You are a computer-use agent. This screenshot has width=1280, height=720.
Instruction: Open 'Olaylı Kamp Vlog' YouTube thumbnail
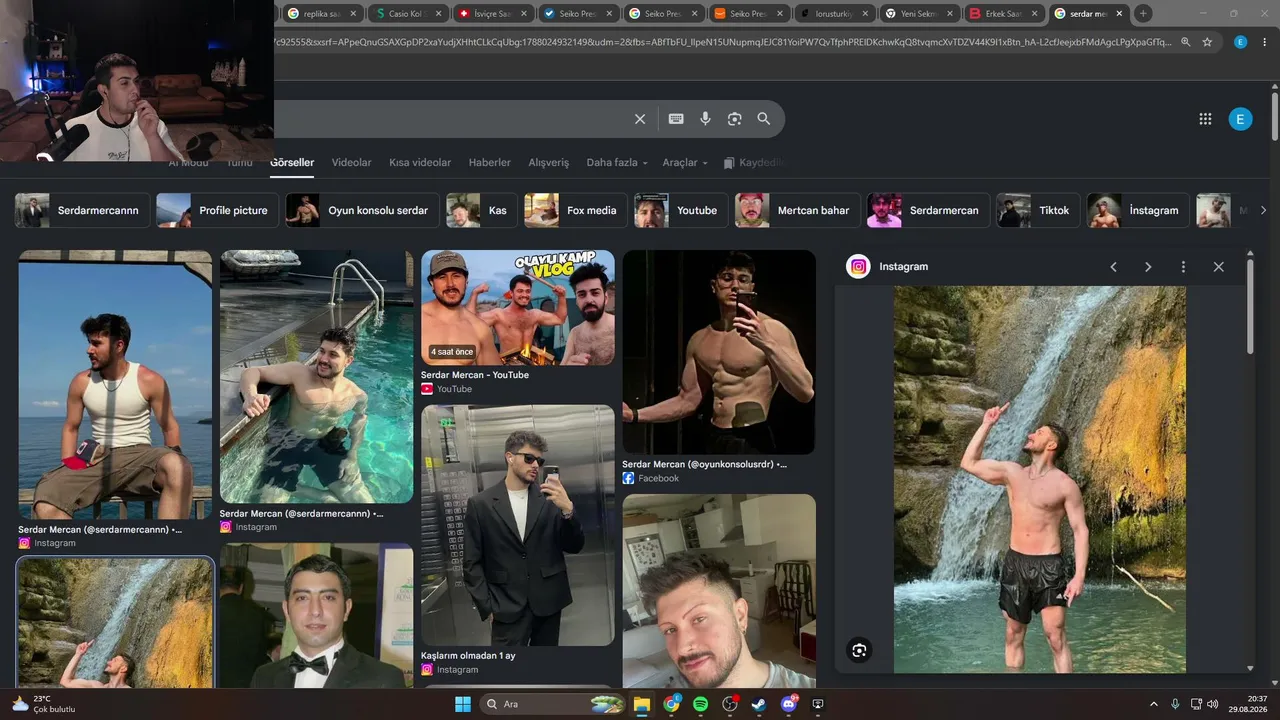click(518, 307)
